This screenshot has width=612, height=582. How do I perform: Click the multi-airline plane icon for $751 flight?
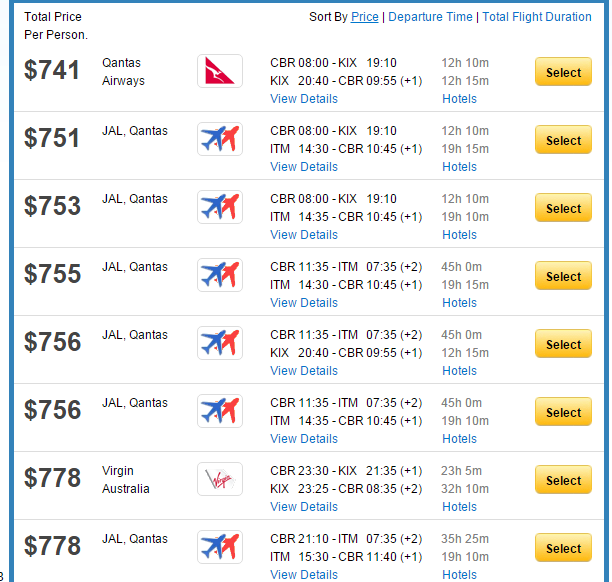(x=220, y=139)
